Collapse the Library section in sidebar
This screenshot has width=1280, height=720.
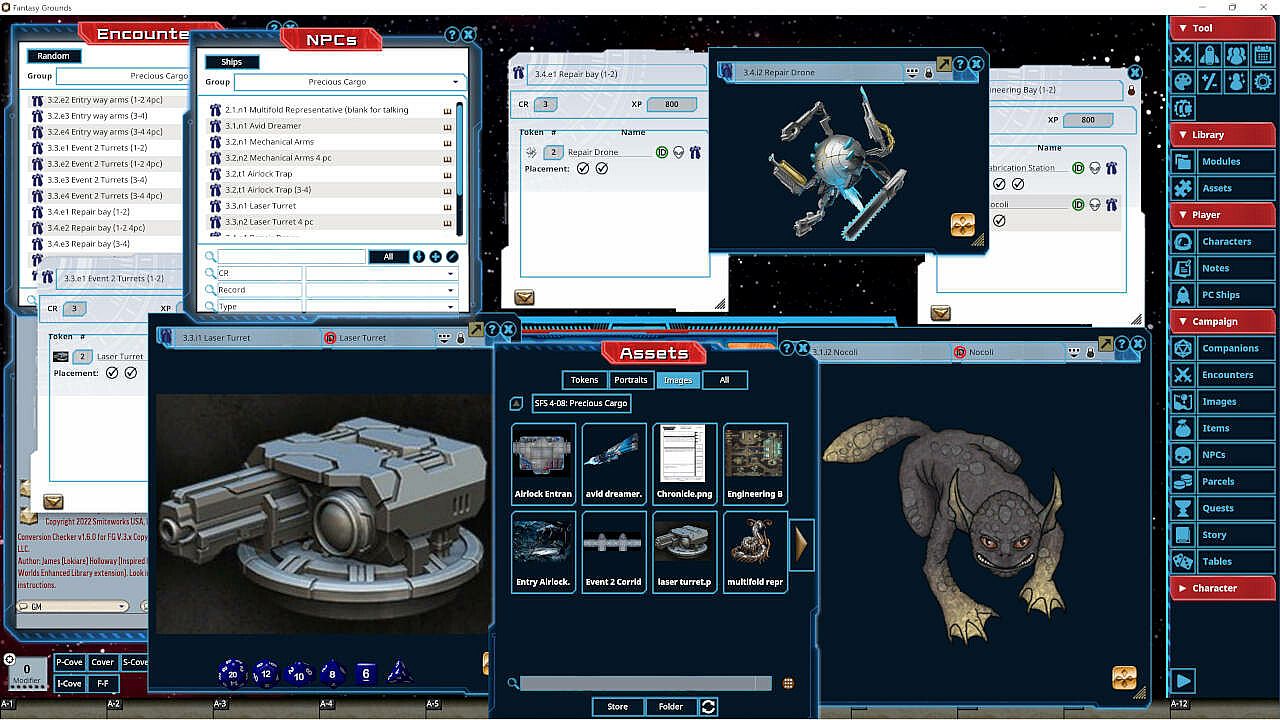[1222, 134]
